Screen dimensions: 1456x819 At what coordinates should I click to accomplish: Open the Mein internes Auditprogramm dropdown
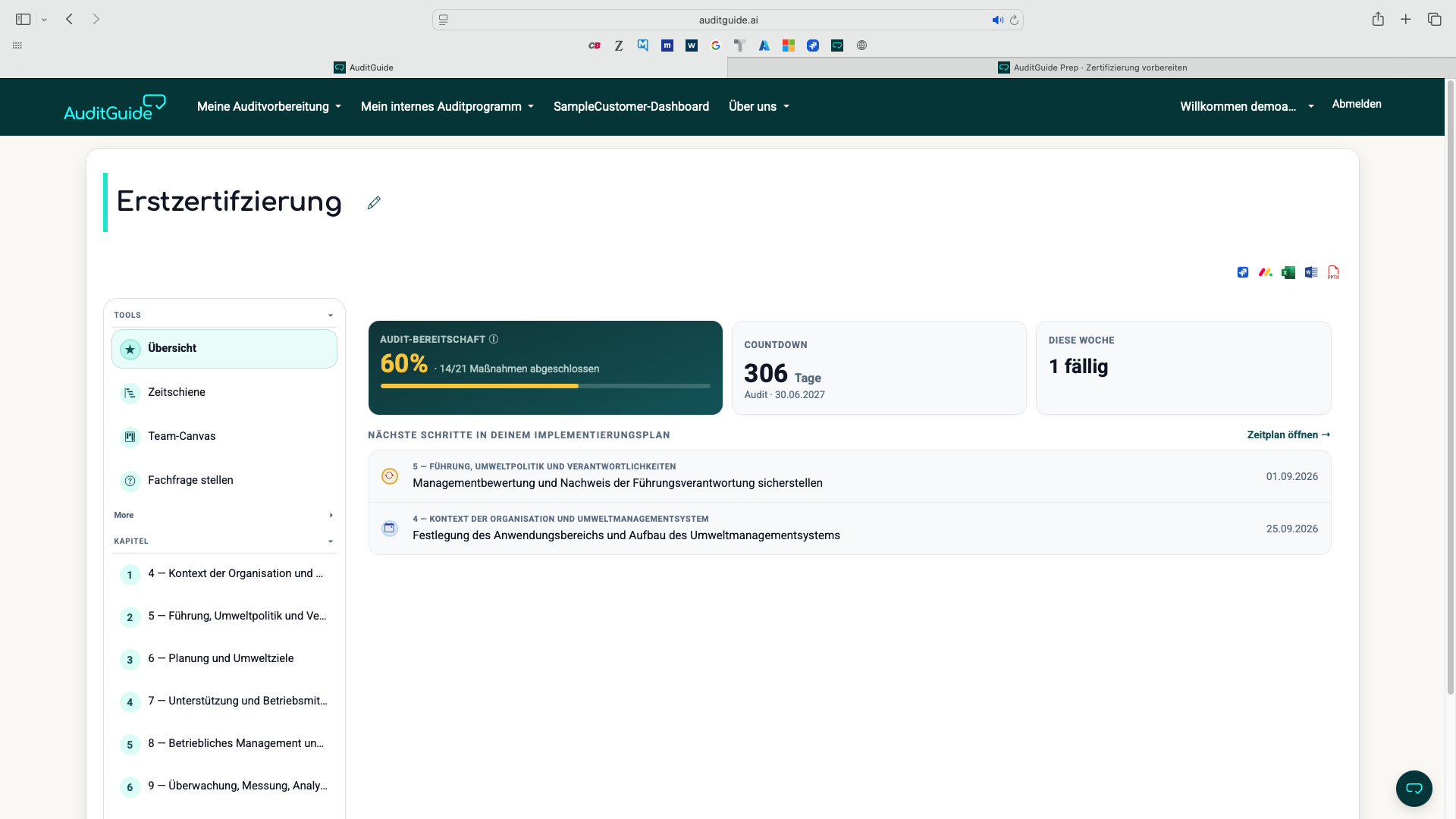447,107
